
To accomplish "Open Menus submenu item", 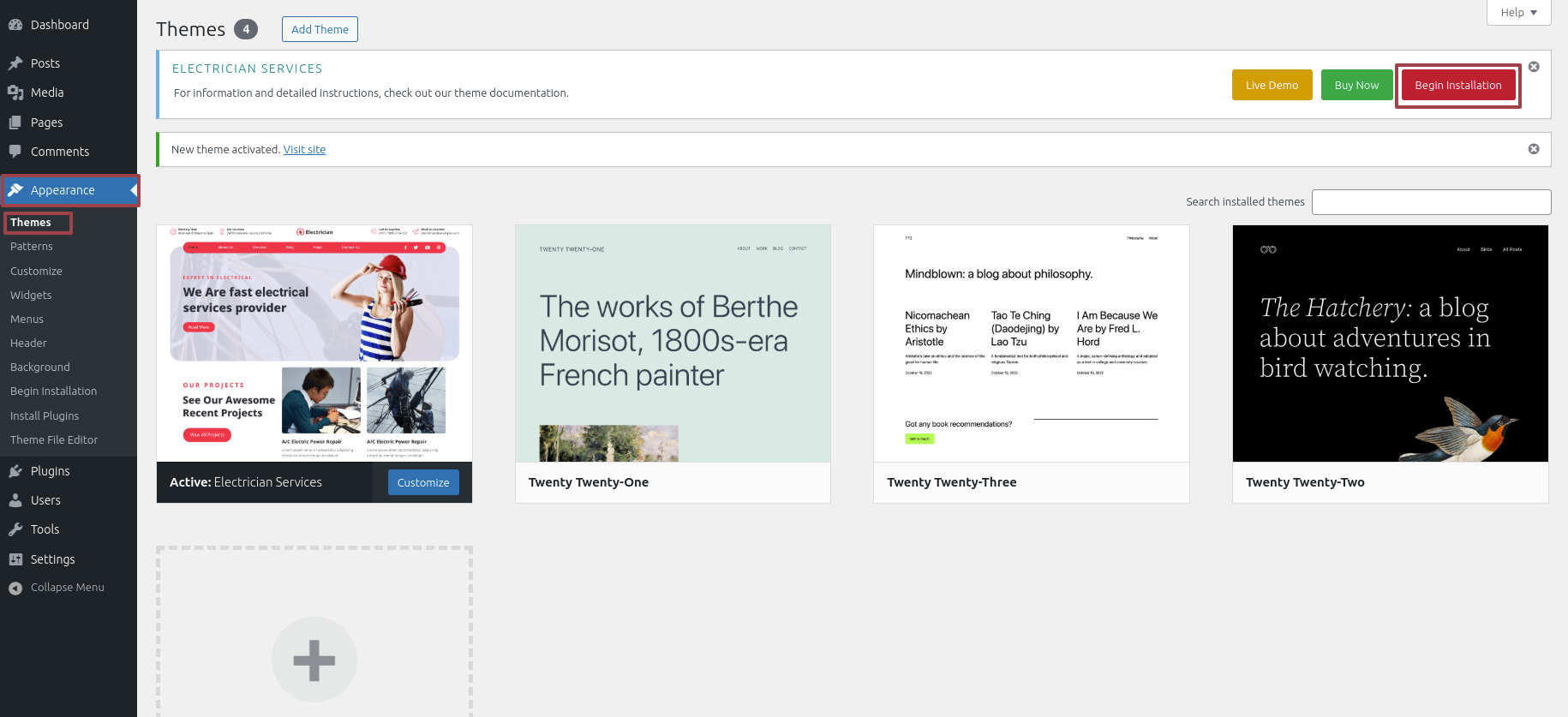I will coord(27,320).
